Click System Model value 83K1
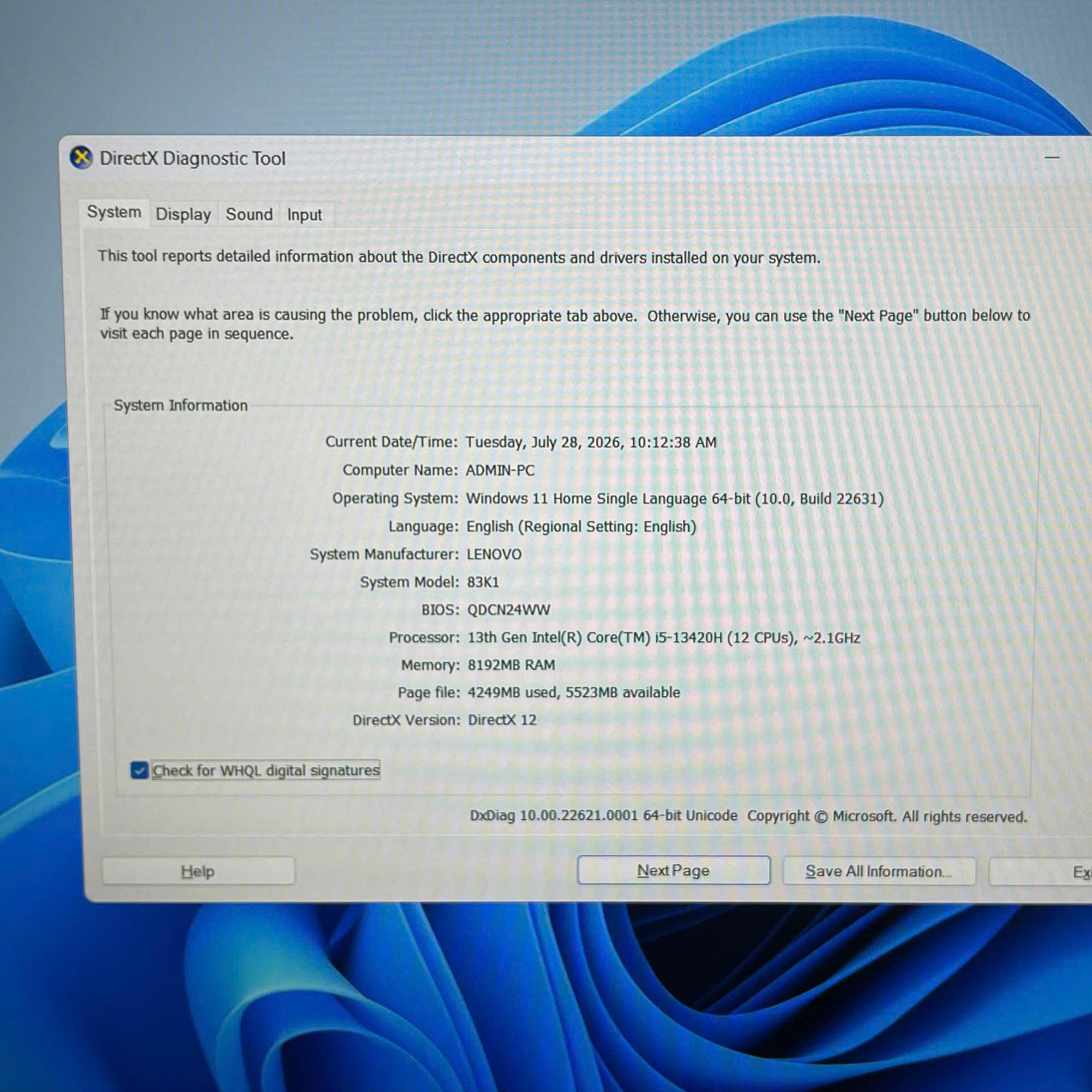Image resolution: width=1092 pixels, height=1092 pixels. tap(483, 582)
